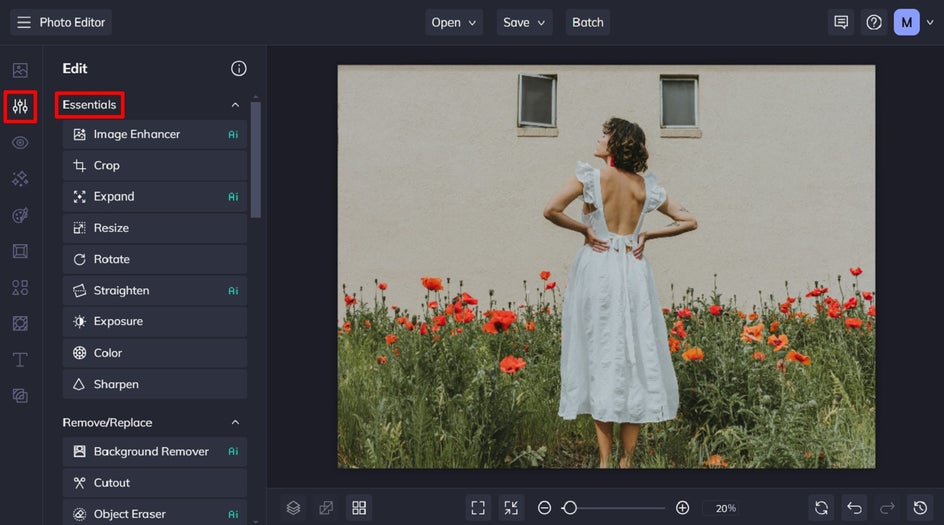Click the Photo Editor menu button
This screenshot has width=944, height=525.
coord(61,22)
